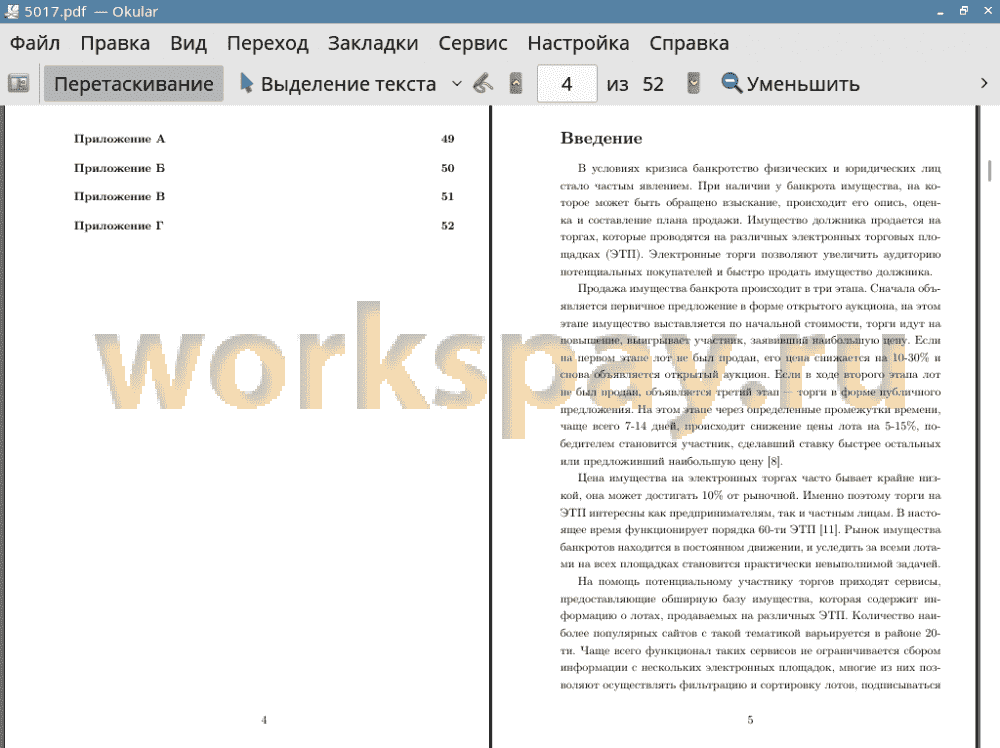1000x748 pixels.
Task: Open the Справка menu
Action: [689, 43]
